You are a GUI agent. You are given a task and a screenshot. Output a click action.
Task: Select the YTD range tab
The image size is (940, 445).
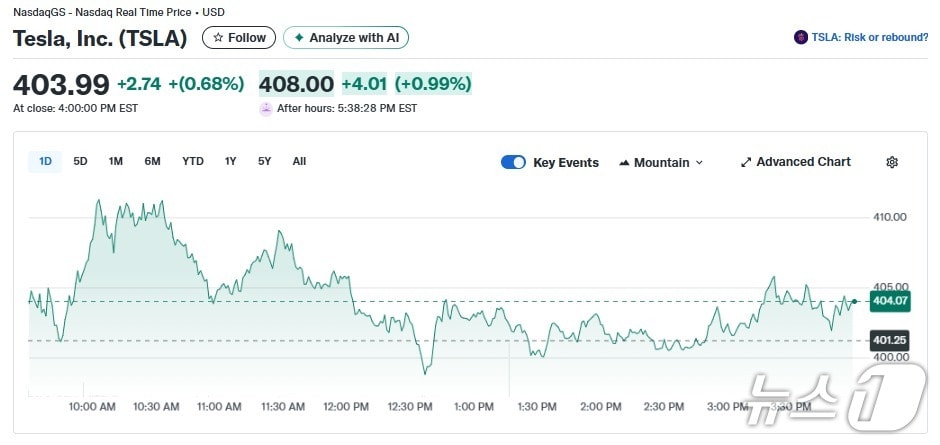[x=193, y=161]
